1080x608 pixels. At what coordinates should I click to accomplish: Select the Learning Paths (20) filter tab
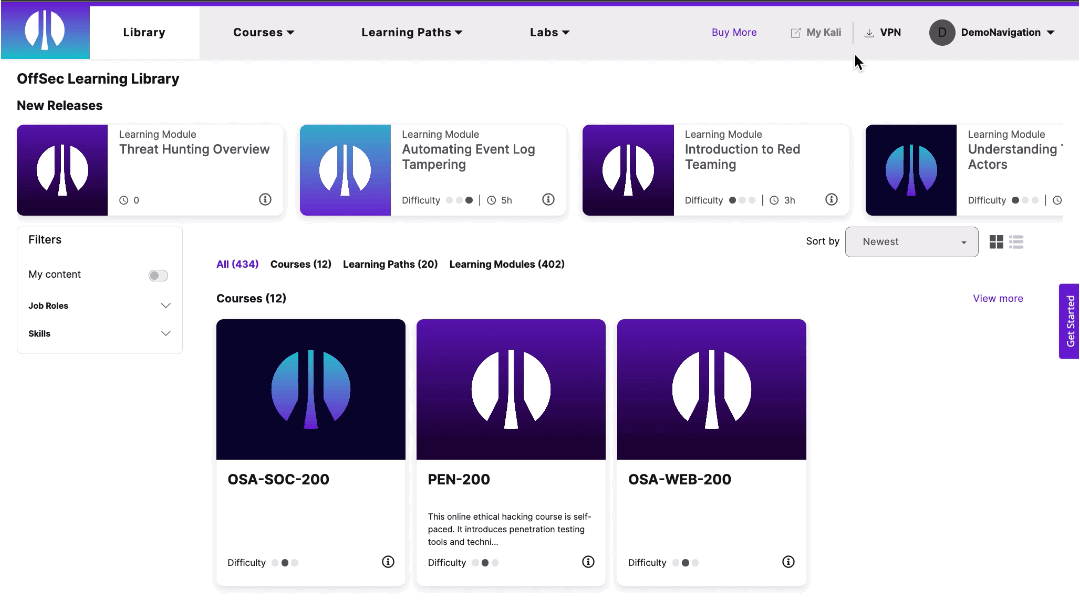[x=390, y=264]
